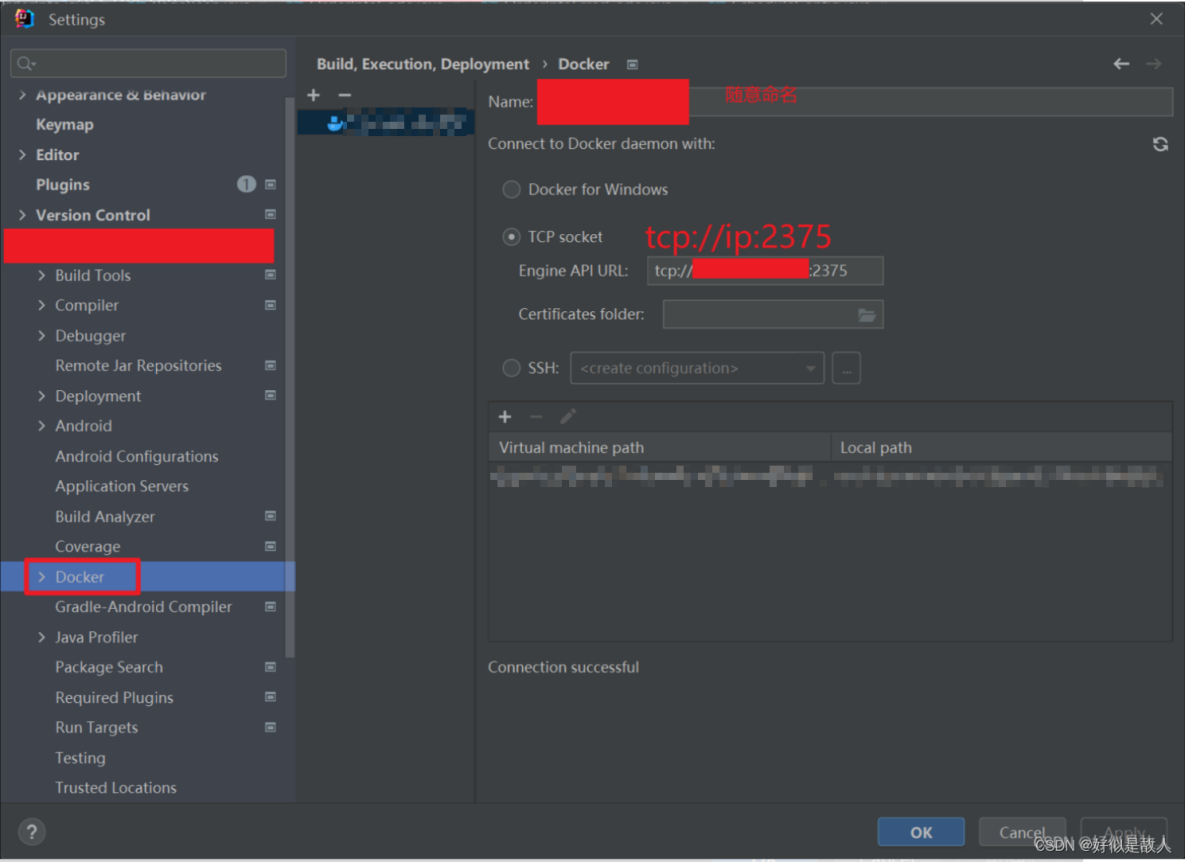Expand the Build Tools tree node
The width and height of the screenshot is (1185, 862).
click(41, 275)
